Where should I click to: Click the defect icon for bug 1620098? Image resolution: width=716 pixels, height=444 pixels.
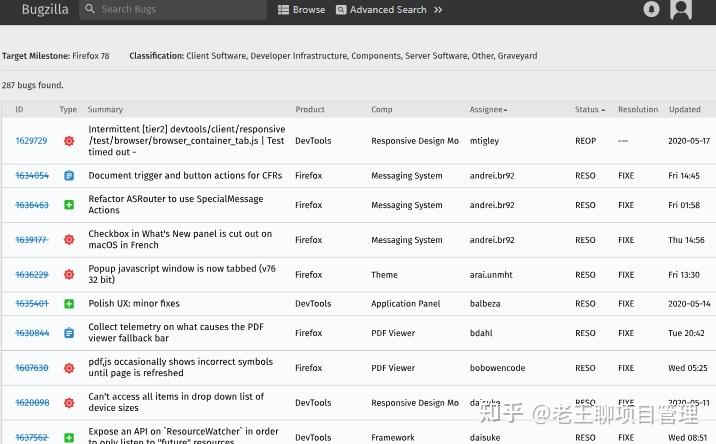69,403
